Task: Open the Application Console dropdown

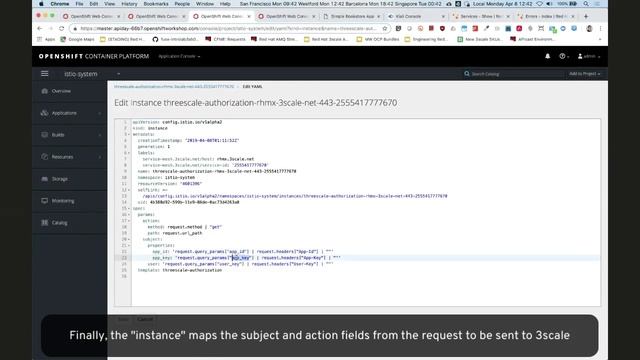Action: 179,56
